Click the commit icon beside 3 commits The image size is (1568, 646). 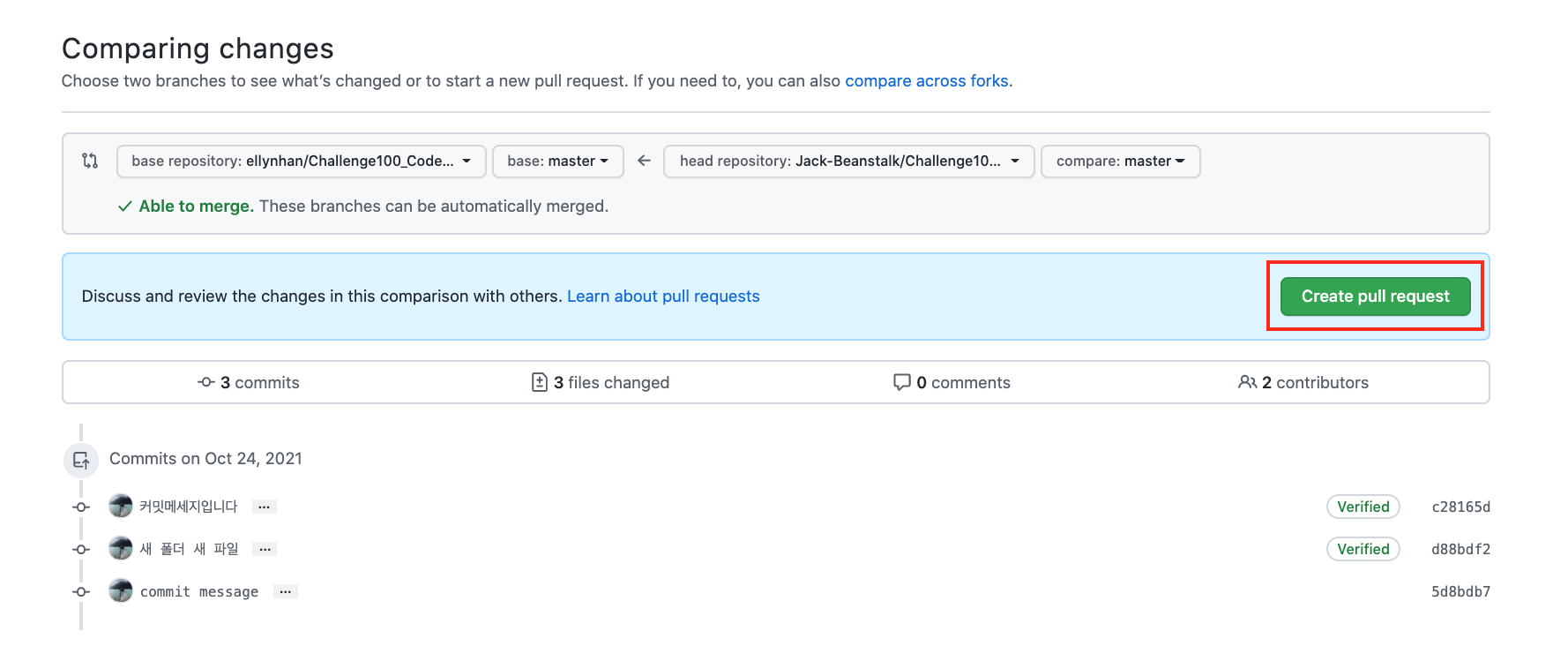[206, 382]
